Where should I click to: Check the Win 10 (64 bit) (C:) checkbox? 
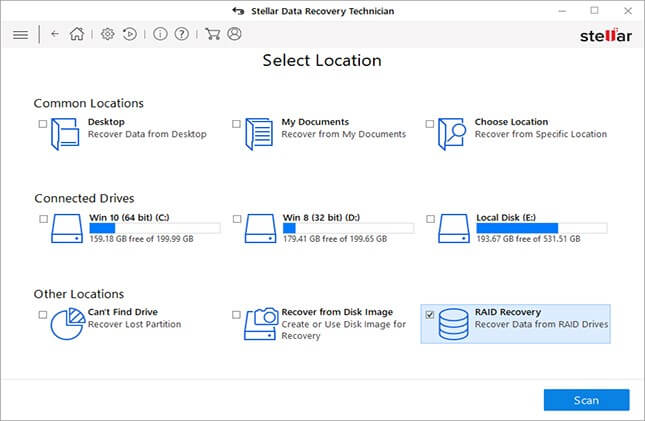[44, 219]
